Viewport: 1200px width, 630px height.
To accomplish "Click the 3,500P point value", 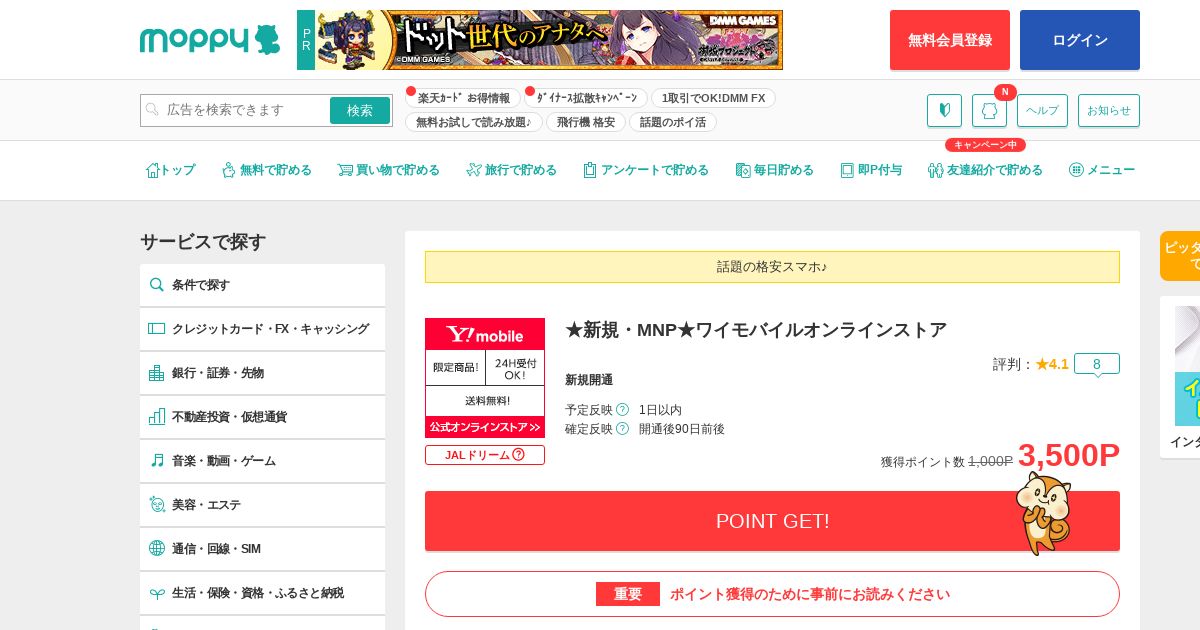I will 1069,455.
